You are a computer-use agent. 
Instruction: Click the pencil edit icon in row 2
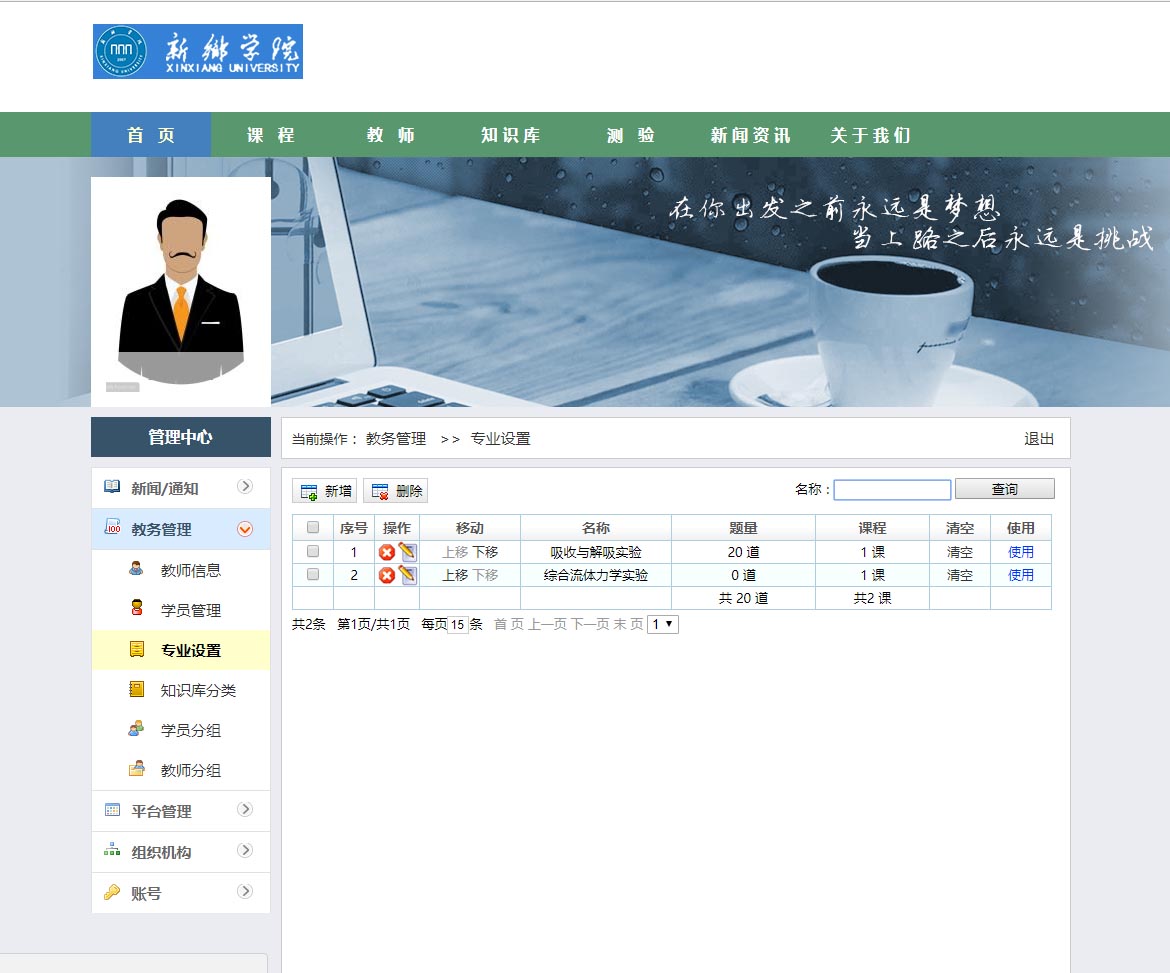pos(407,574)
